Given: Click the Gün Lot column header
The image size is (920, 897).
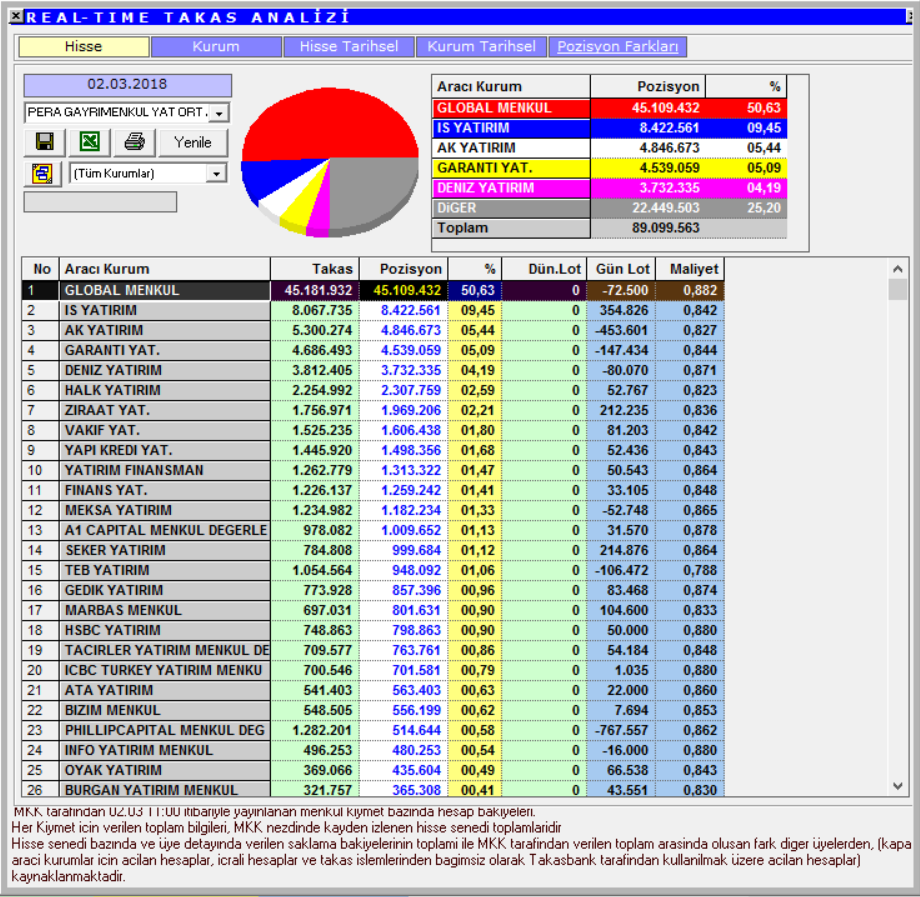Looking at the screenshot, I should click(x=621, y=269).
